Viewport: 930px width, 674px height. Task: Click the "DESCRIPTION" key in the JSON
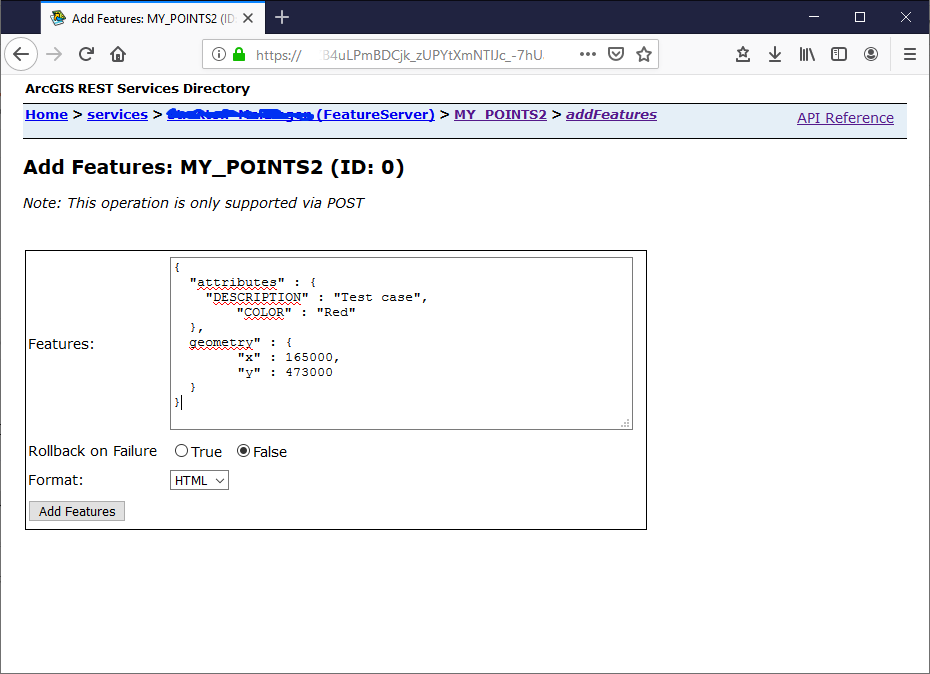257,297
